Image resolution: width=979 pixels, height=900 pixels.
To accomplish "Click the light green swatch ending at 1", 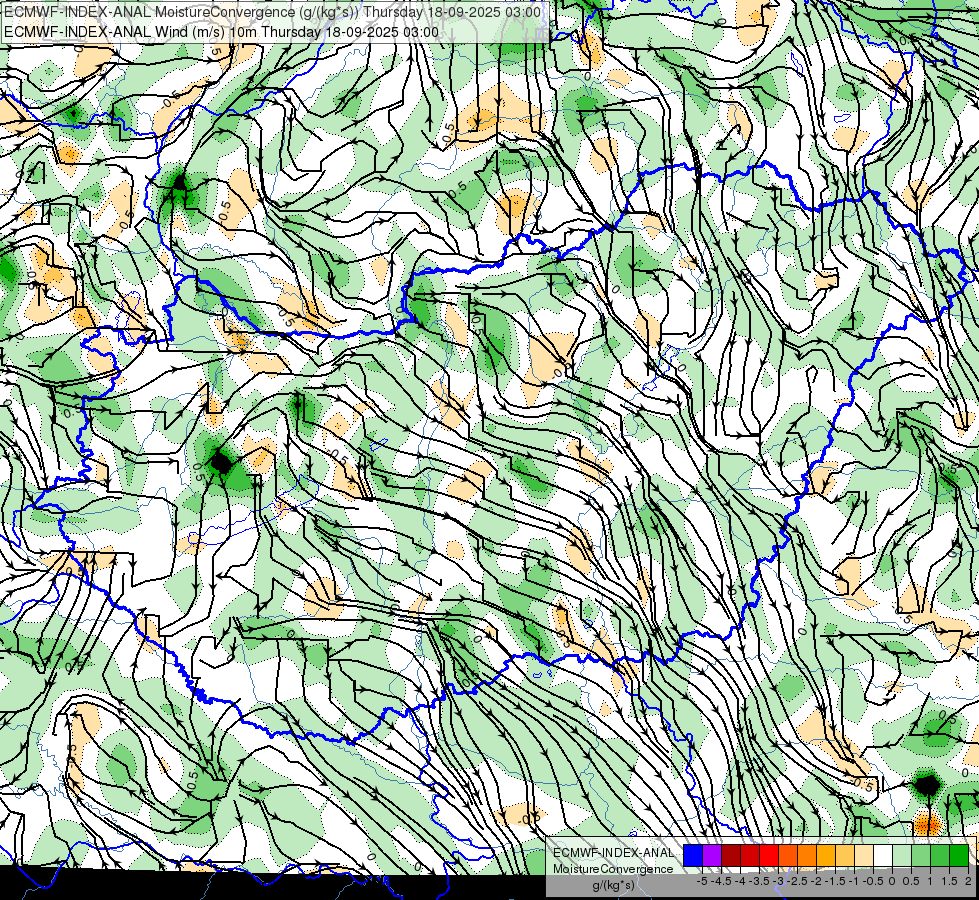I will point(921,855).
